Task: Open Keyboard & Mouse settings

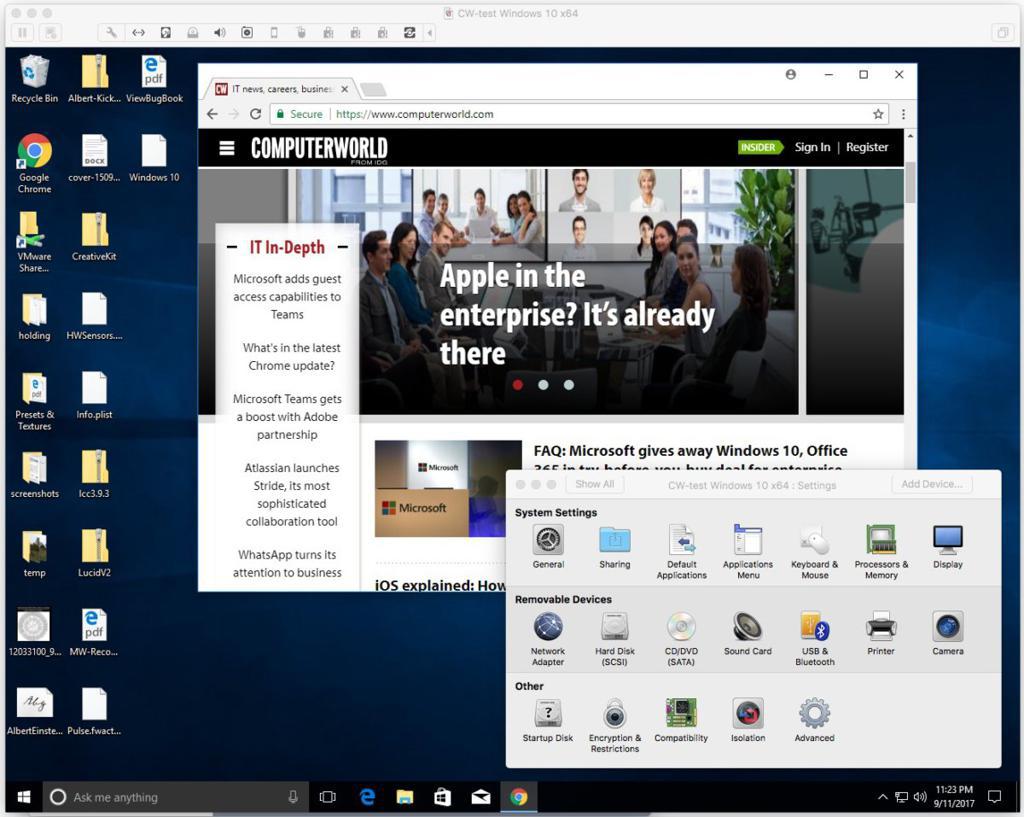Action: point(814,552)
